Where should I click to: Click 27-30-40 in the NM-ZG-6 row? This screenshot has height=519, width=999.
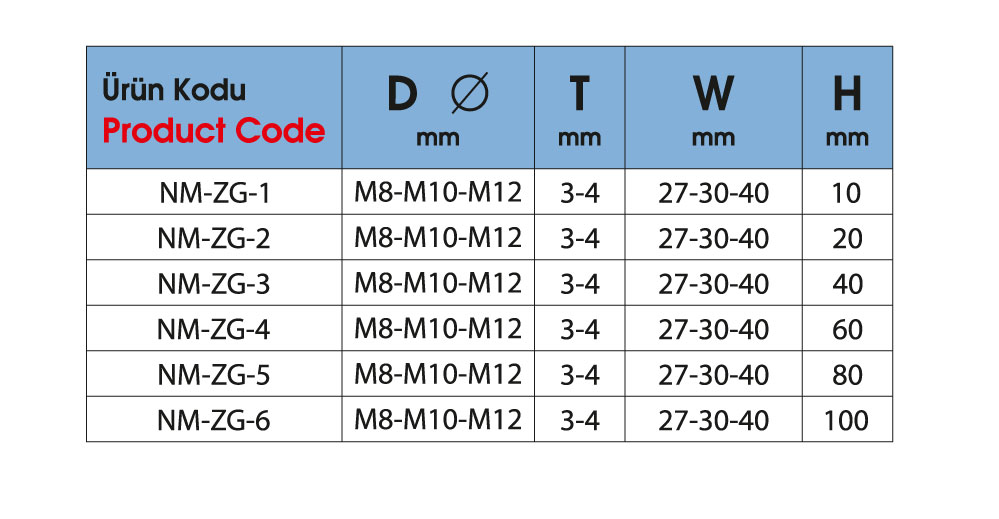pos(713,420)
